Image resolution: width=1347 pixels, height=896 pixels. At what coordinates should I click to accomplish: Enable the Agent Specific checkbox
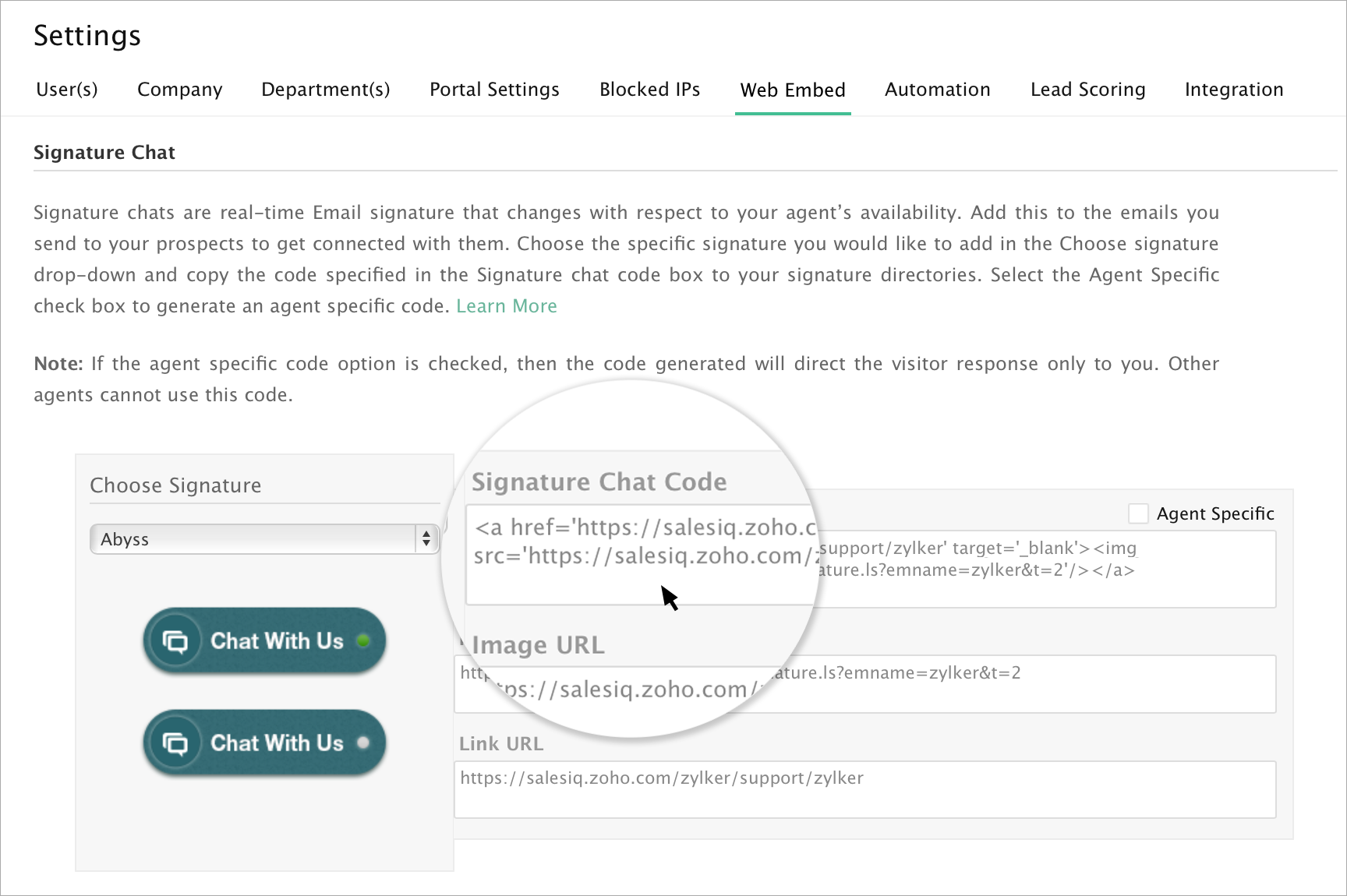point(1138,513)
